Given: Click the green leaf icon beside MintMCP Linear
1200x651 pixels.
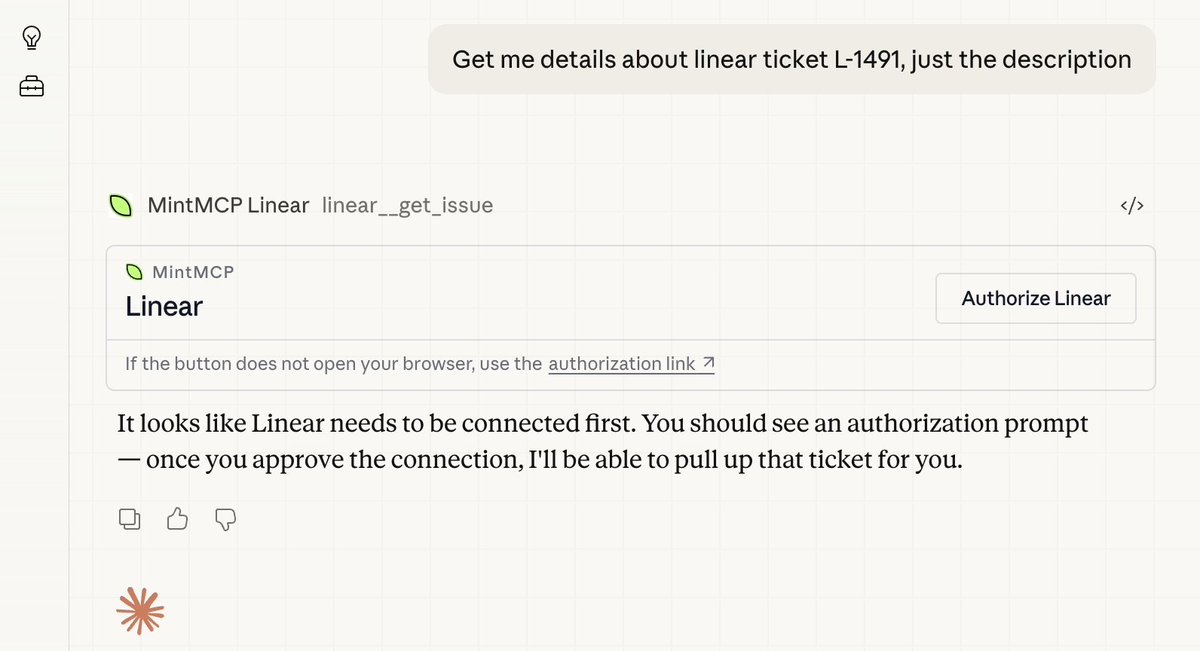Looking at the screenshot, I should 121,206.
